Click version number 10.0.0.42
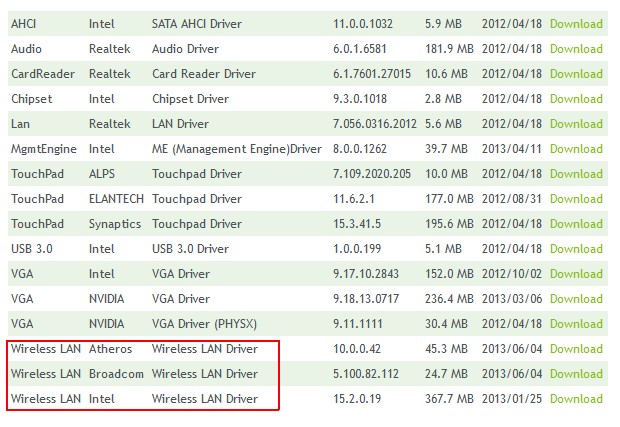 coord(357,349)
